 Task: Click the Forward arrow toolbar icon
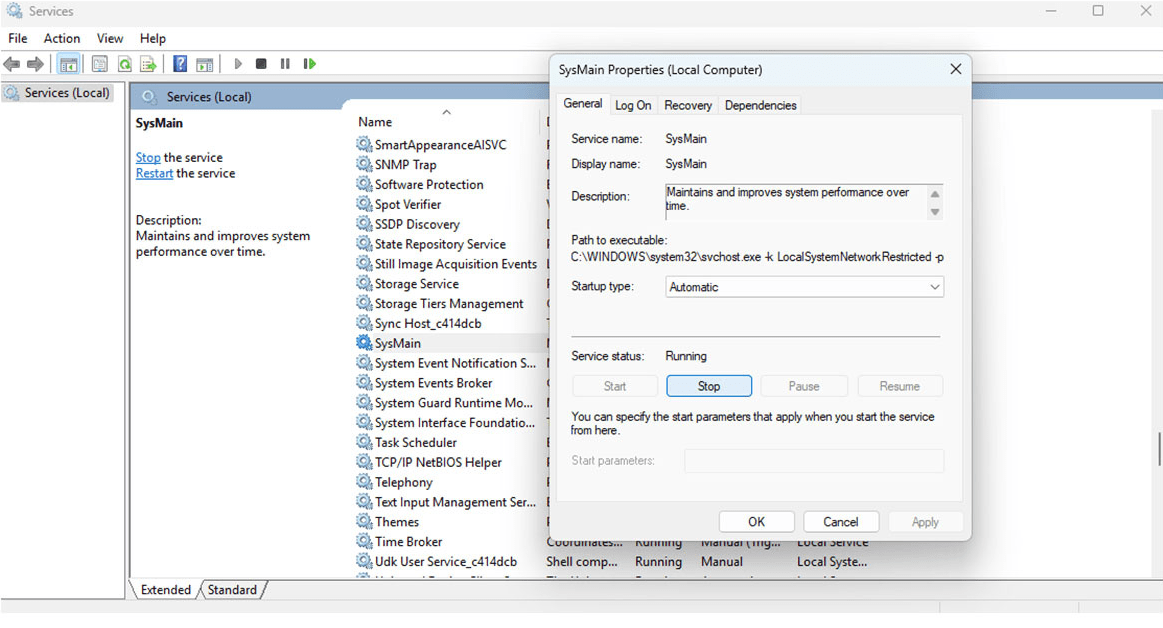pyautogui.click(x=35, y=65)
